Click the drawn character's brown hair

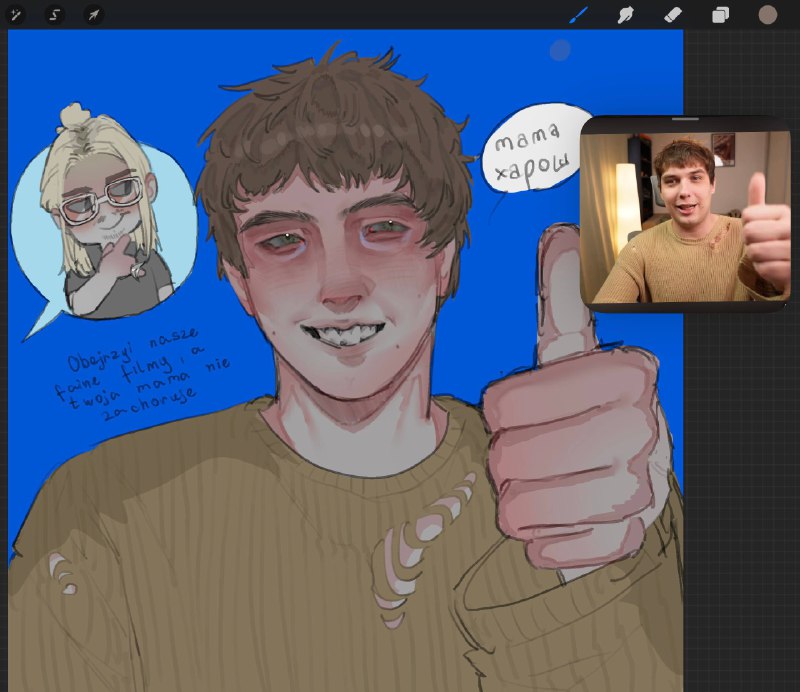tap(332, 138)
